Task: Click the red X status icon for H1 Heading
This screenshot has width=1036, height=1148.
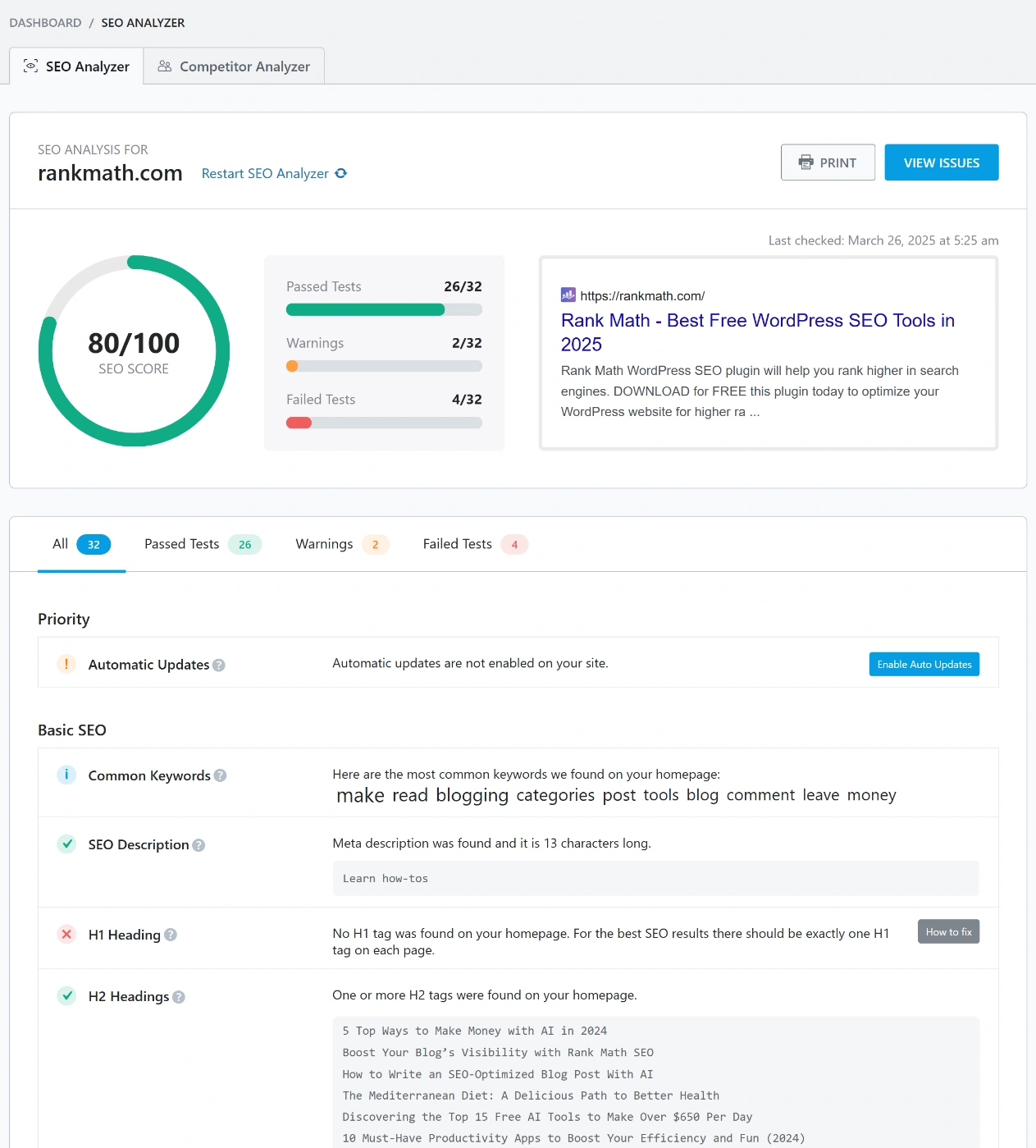Action: tap(66, 934)
